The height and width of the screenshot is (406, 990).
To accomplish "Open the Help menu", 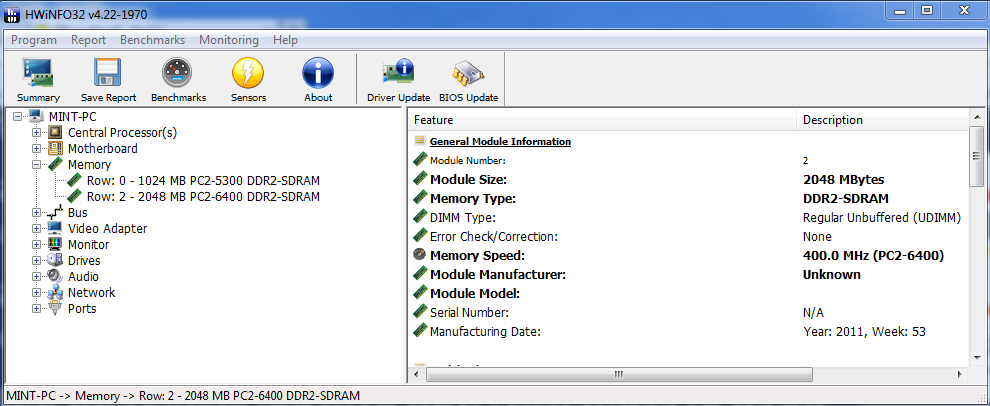I will (x=285, y=40).
